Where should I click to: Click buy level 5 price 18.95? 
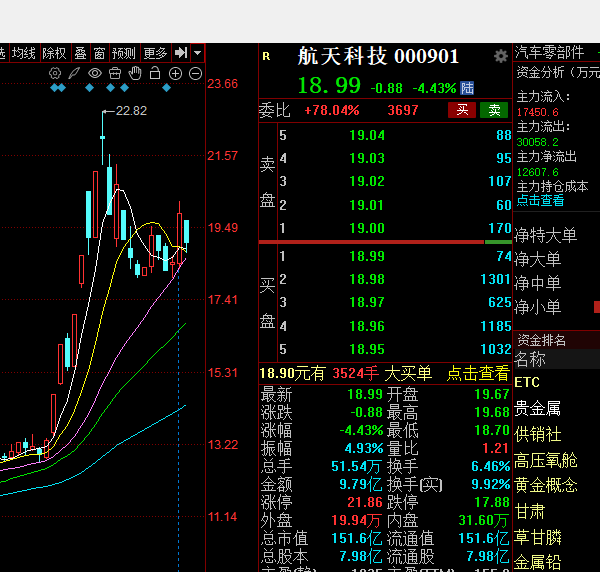point(367,349)
